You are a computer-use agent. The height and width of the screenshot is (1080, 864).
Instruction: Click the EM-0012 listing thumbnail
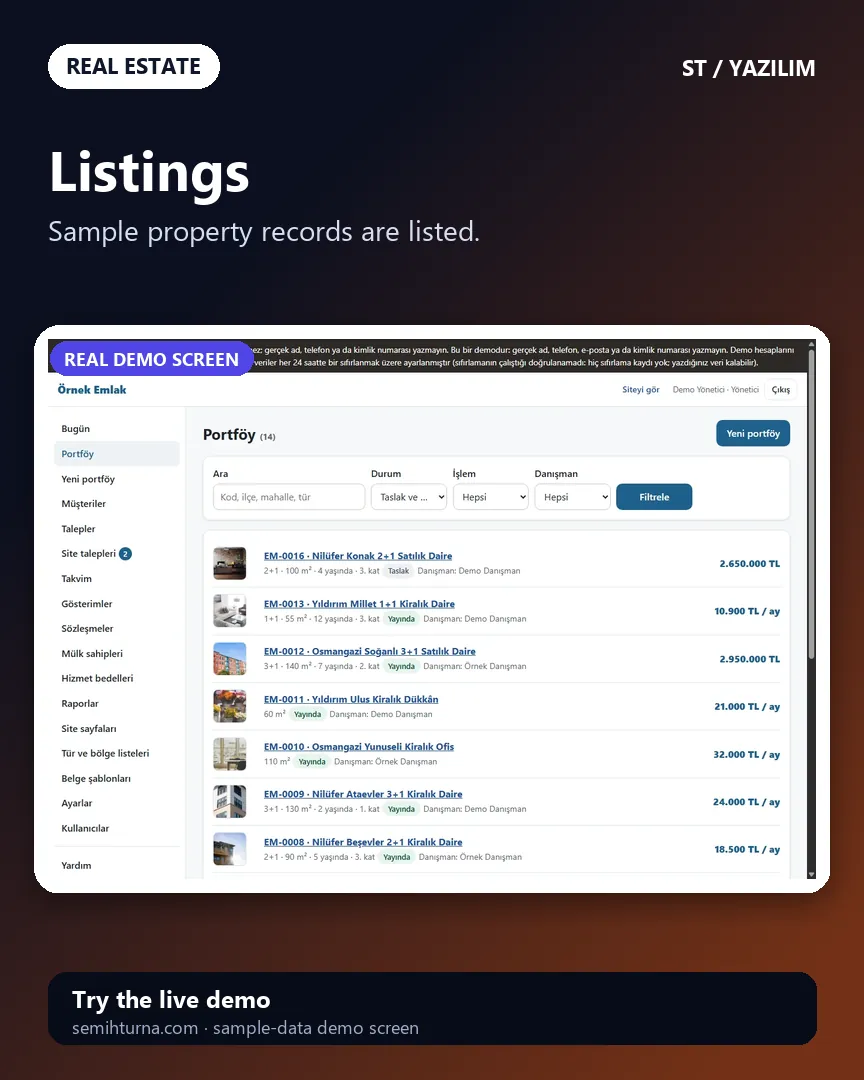[x=229, y=658]
